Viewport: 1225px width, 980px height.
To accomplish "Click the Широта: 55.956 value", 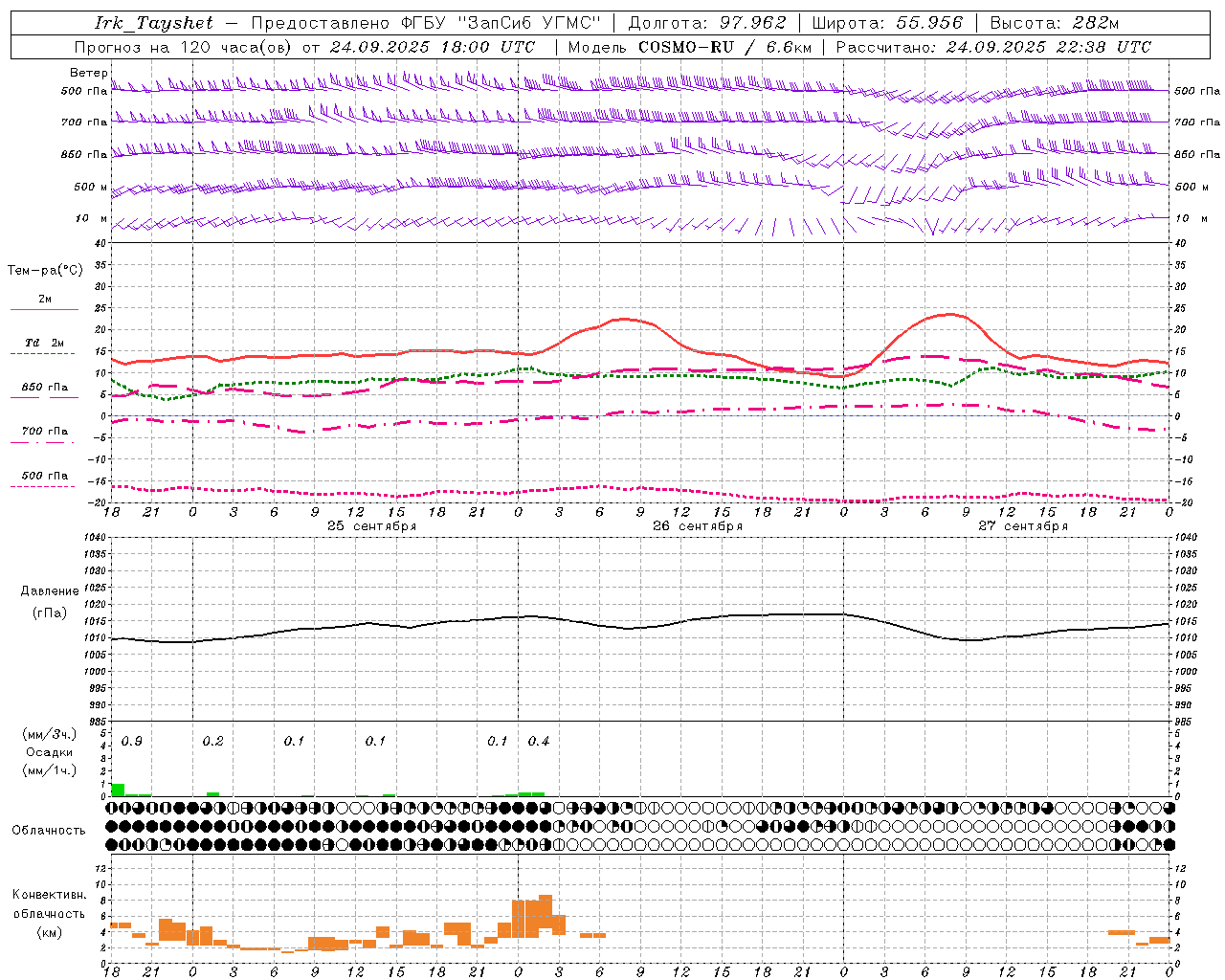I will pyautogui.click(x=887, y=23).
